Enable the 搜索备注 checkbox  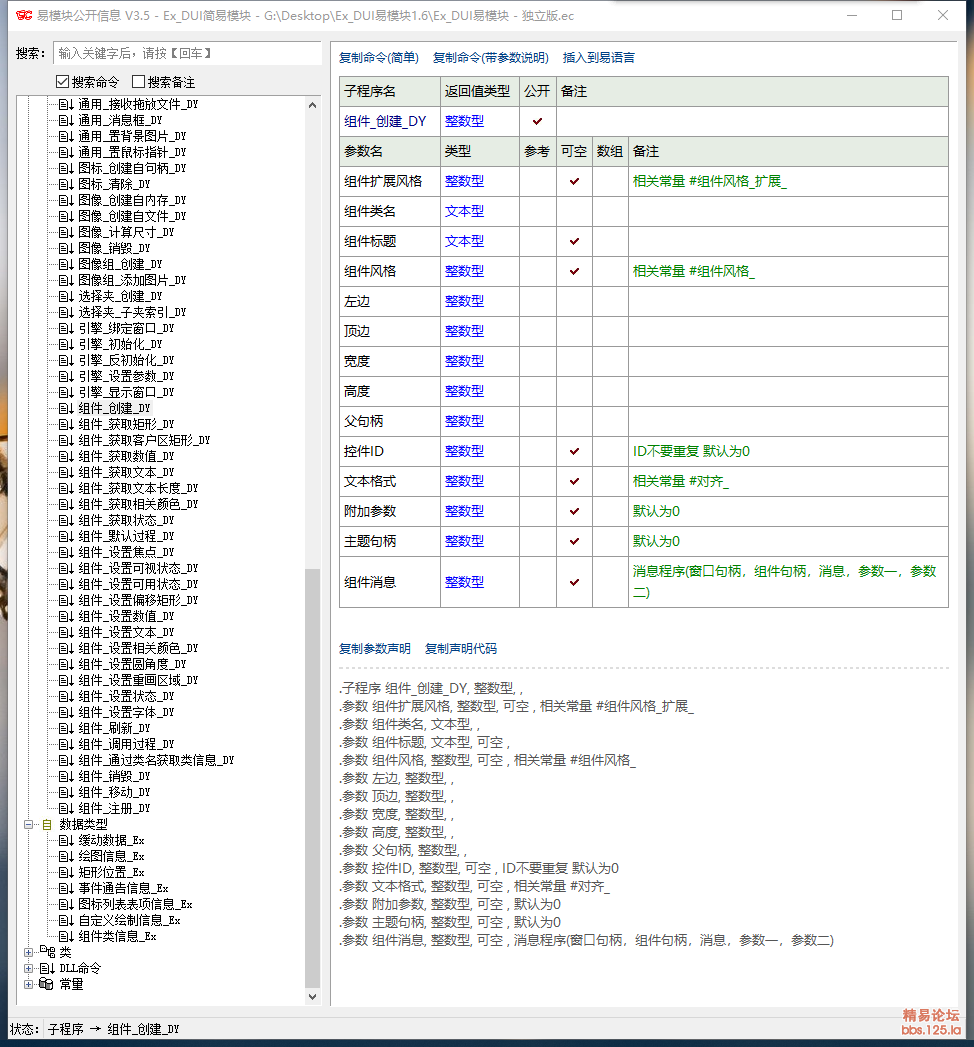138,82
